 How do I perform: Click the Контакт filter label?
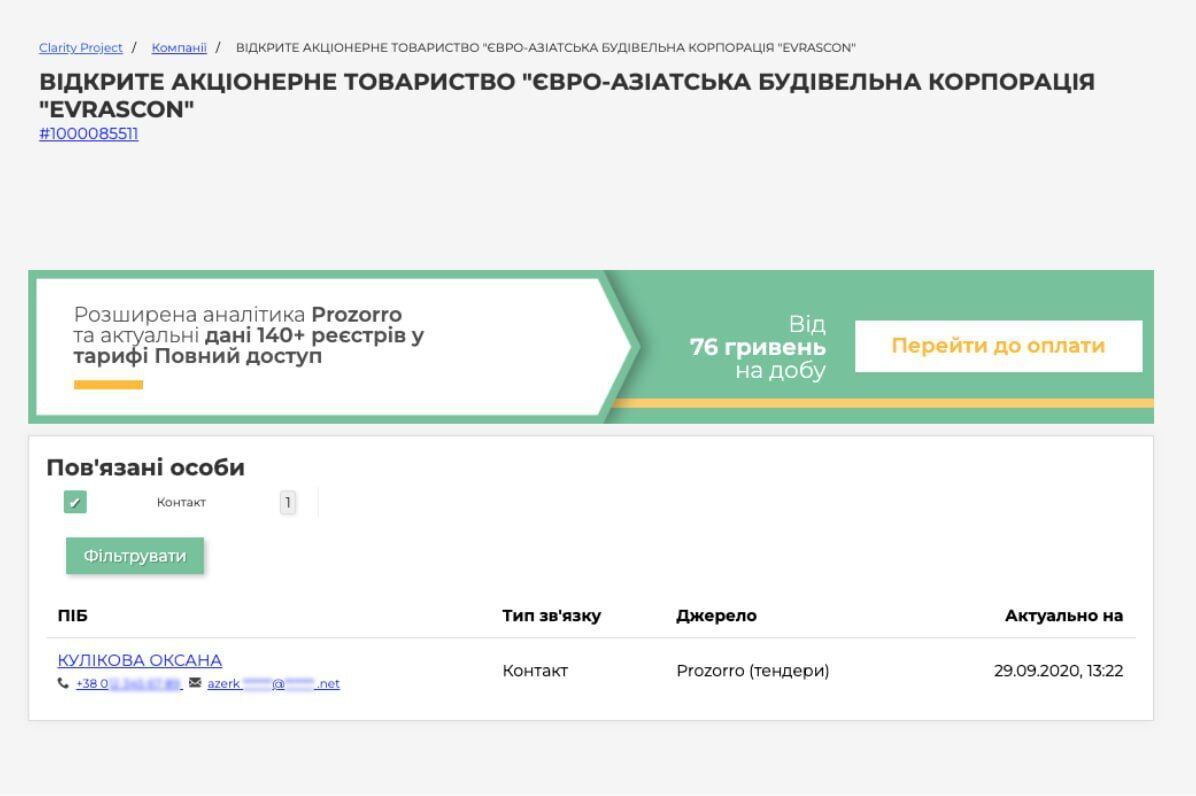click(181, 502)
